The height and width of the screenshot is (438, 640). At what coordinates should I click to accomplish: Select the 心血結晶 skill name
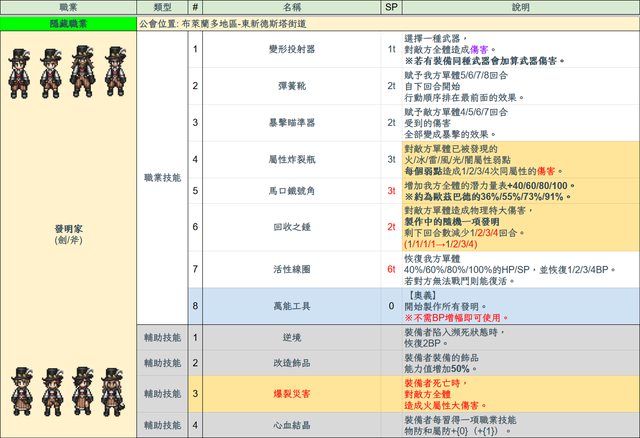[x=293, y=425]
